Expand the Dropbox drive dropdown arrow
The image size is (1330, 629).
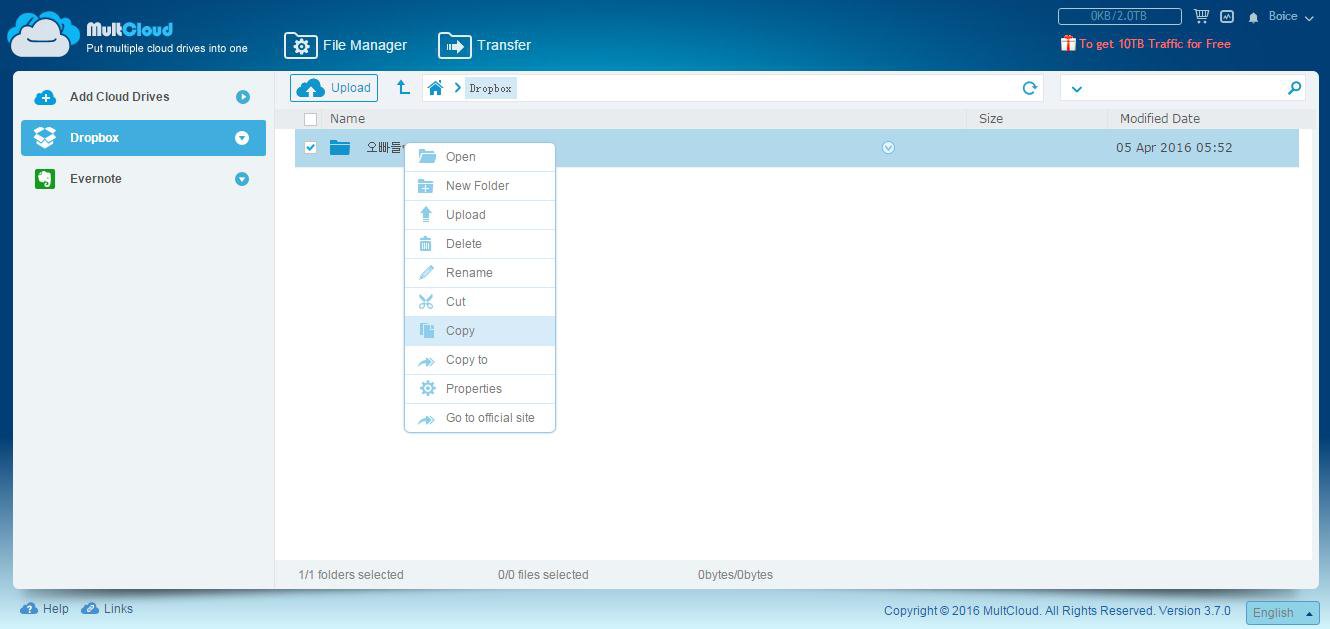tap(242, 138)
